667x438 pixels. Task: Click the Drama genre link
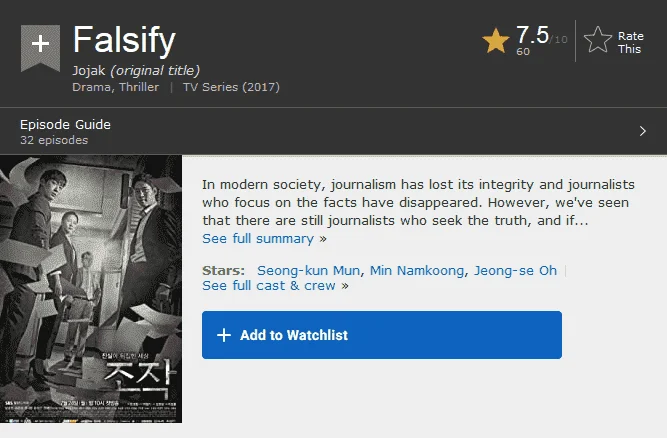point(91,87)
